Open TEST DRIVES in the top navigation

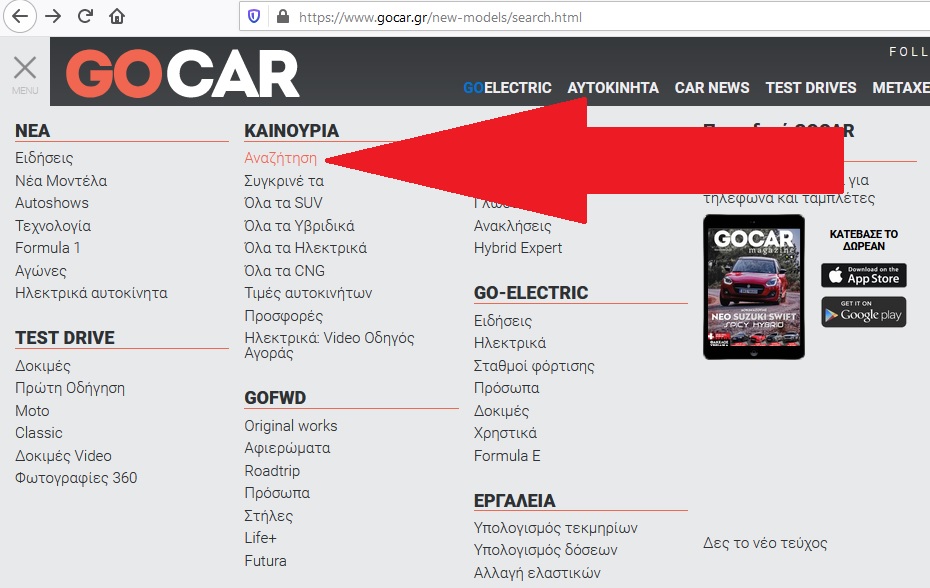811,88
